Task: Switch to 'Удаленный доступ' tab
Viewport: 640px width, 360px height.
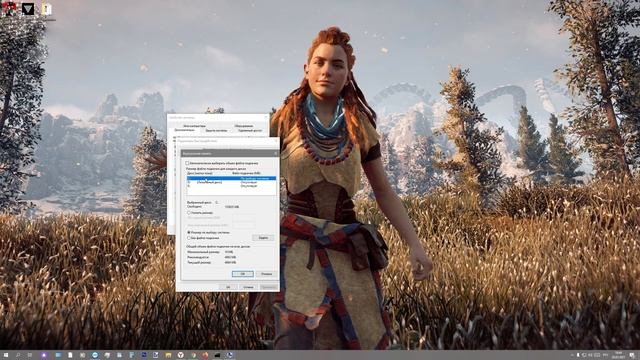Action: coord(250,131)
